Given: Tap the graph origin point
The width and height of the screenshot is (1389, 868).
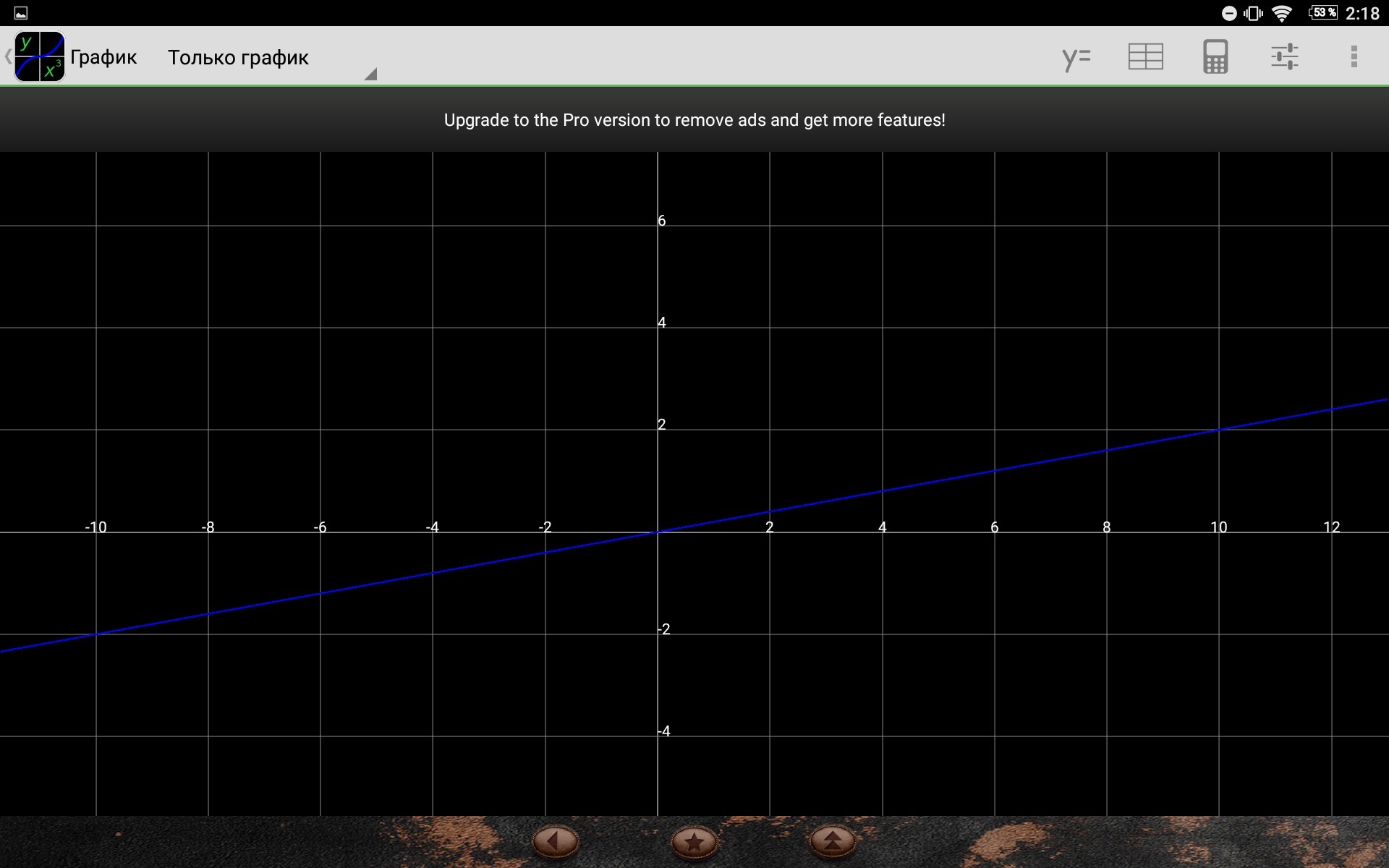Looking at the screenshot, I should (x=658, y=532).
